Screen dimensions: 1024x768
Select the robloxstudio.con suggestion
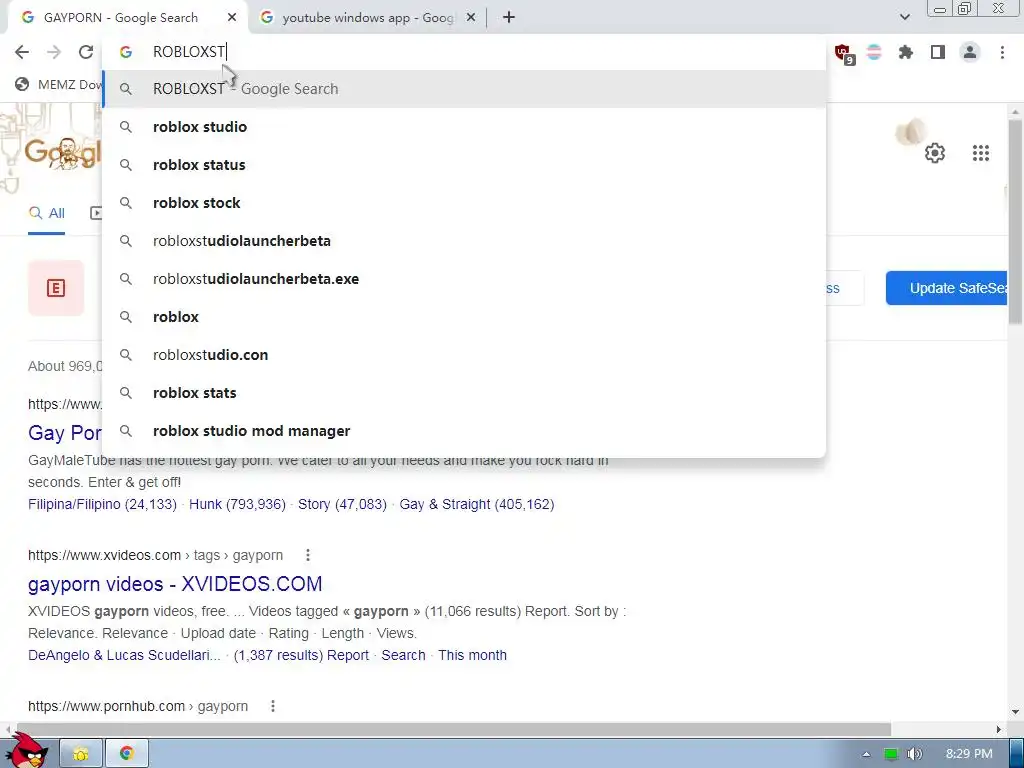tap(464, 355)
